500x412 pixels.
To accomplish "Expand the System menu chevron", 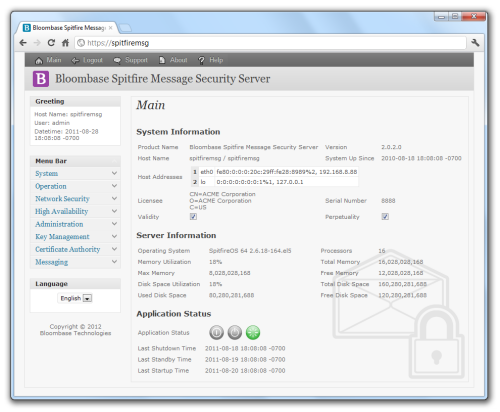I will coord(114,173).
